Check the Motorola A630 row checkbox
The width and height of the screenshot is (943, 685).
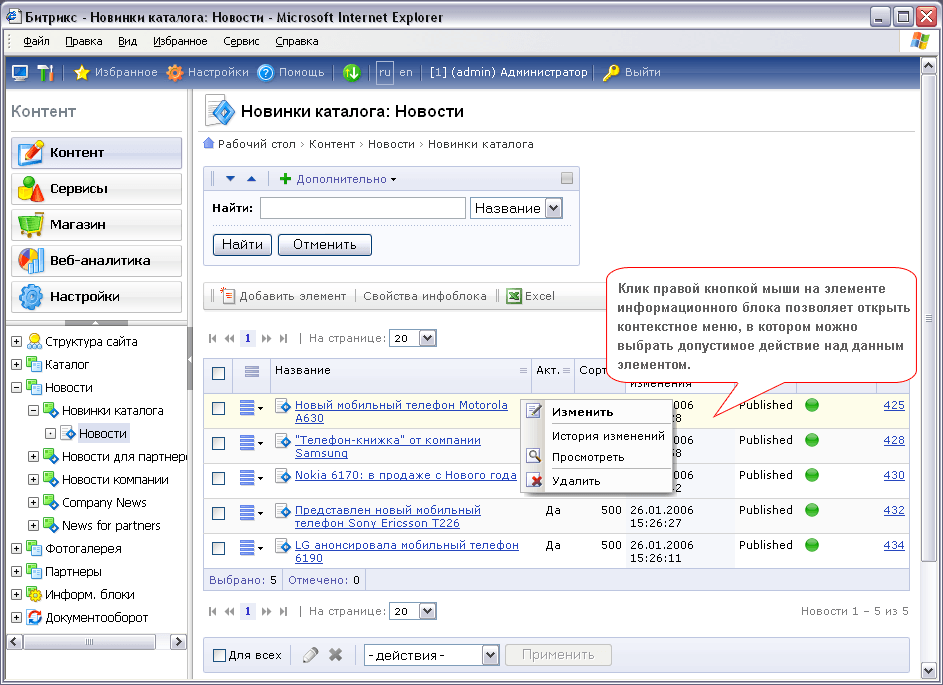(218, 408)
